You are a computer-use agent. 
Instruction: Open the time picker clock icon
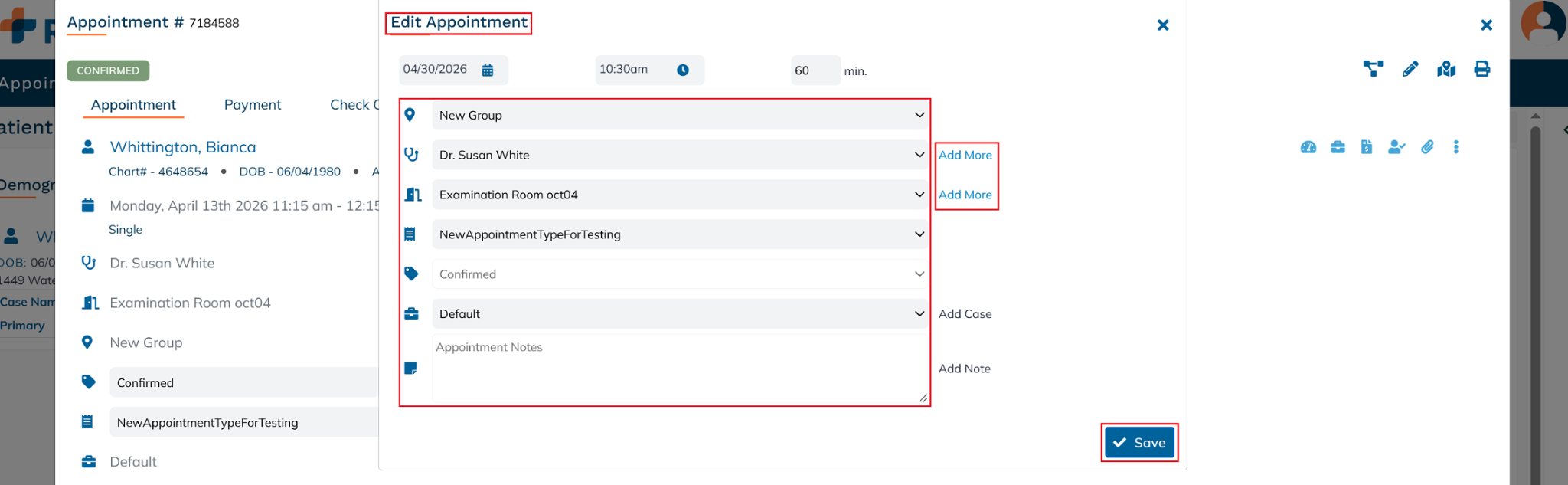683,70
